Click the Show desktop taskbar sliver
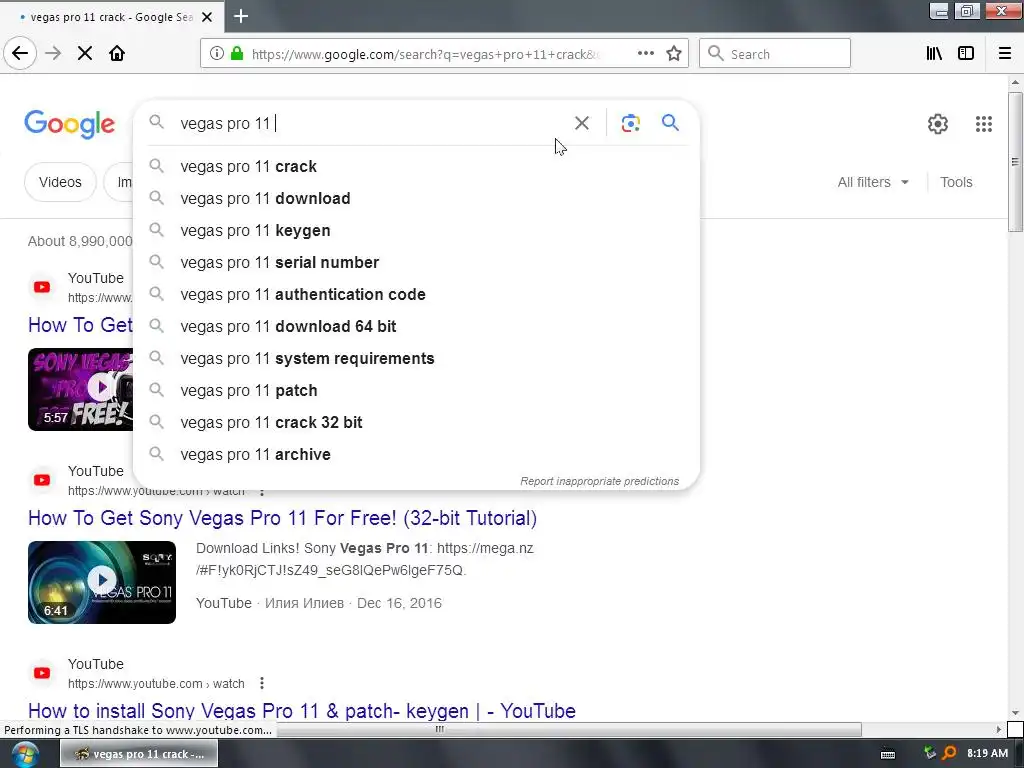1024x768 pixels. pyautogui.click(x=1019, y=754)
